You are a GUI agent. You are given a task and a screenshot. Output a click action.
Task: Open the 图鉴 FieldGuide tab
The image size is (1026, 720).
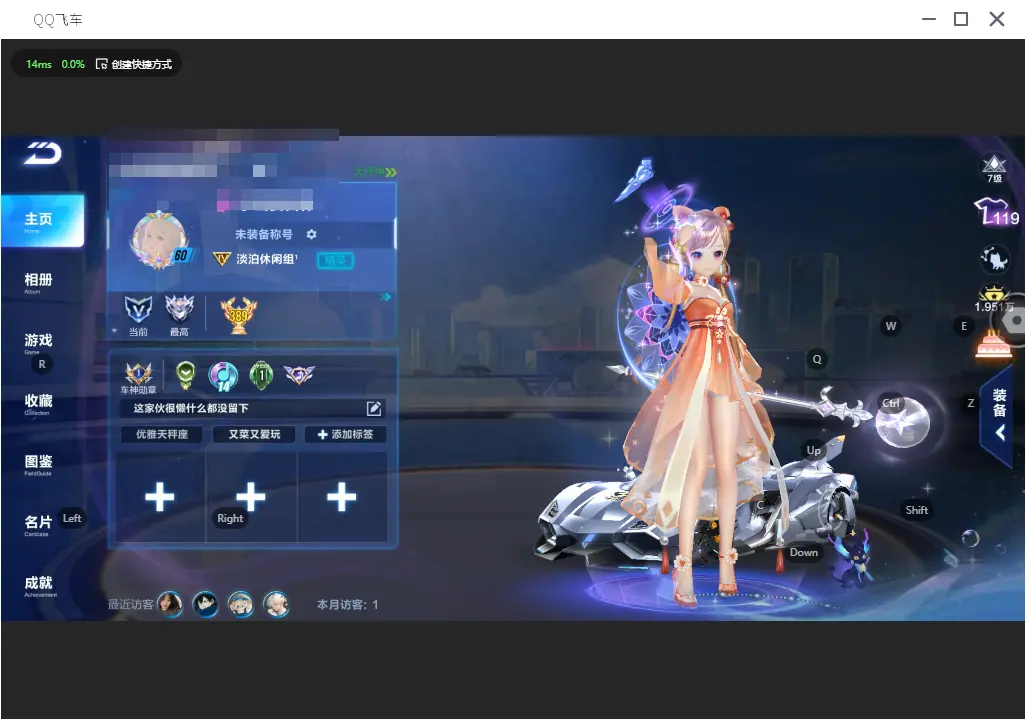pyautogui.click(x=38, y=464)
